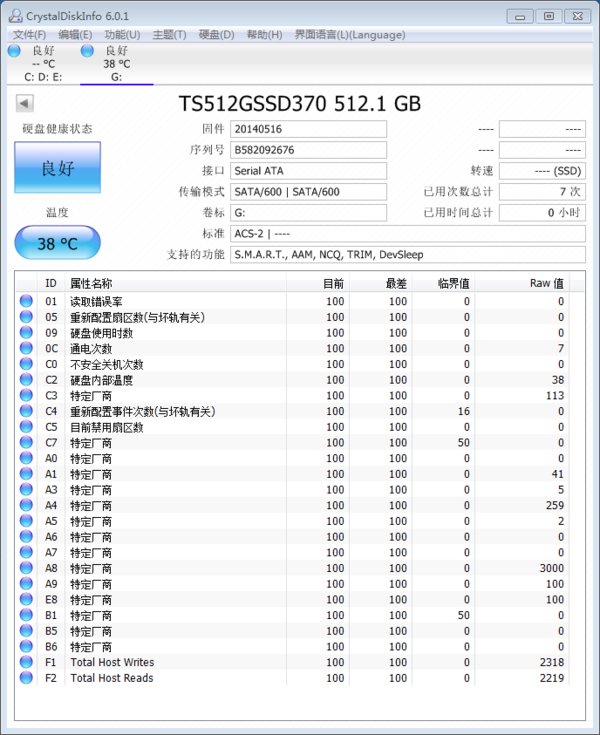The width and height of the screenshot is (600, 735).
Task: Select the 重新配置扇区数(与坏轨有关) attribute name
Action: click(x=137, y=317)
